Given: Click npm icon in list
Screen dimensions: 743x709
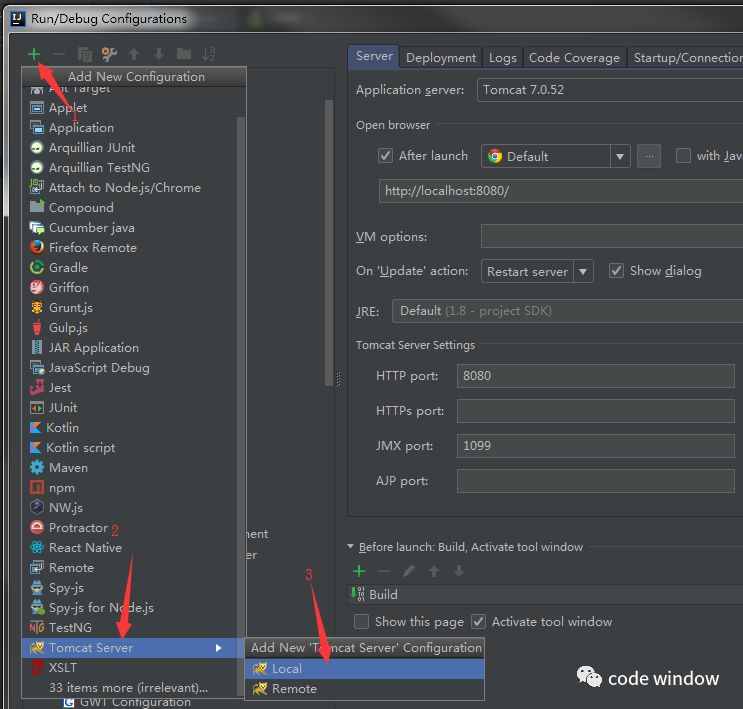Looking at the screenshot, I should (37, 488).
